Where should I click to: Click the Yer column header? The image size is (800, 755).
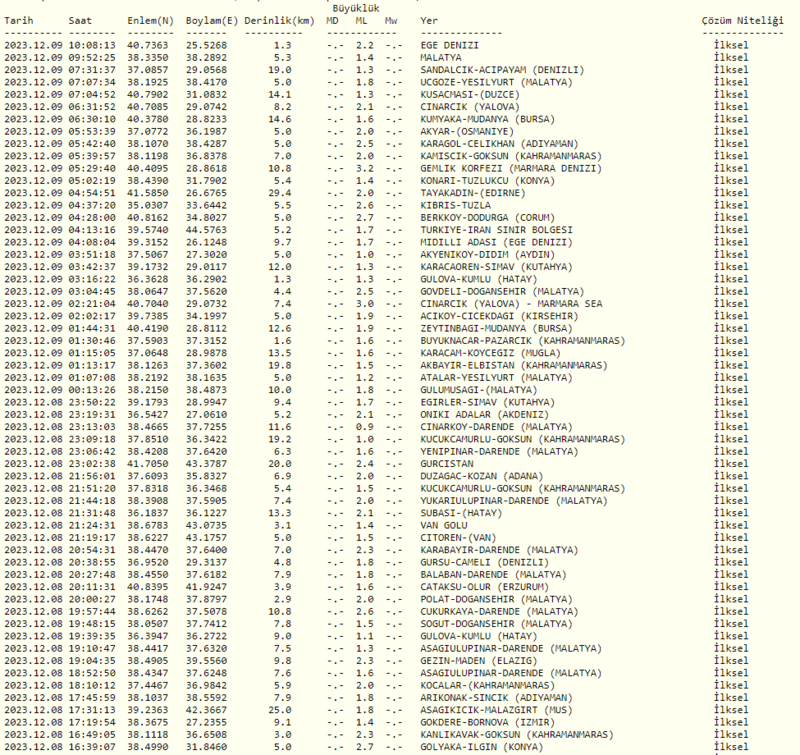tap(429, 20)
